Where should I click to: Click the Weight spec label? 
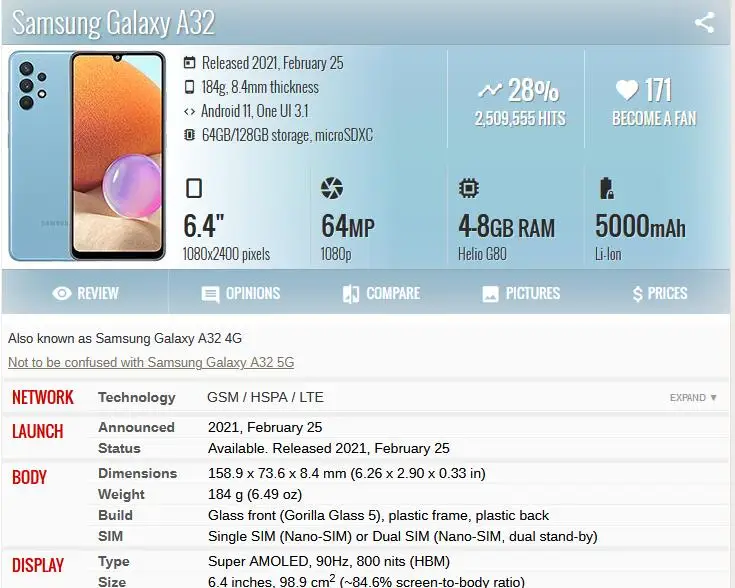121,494
